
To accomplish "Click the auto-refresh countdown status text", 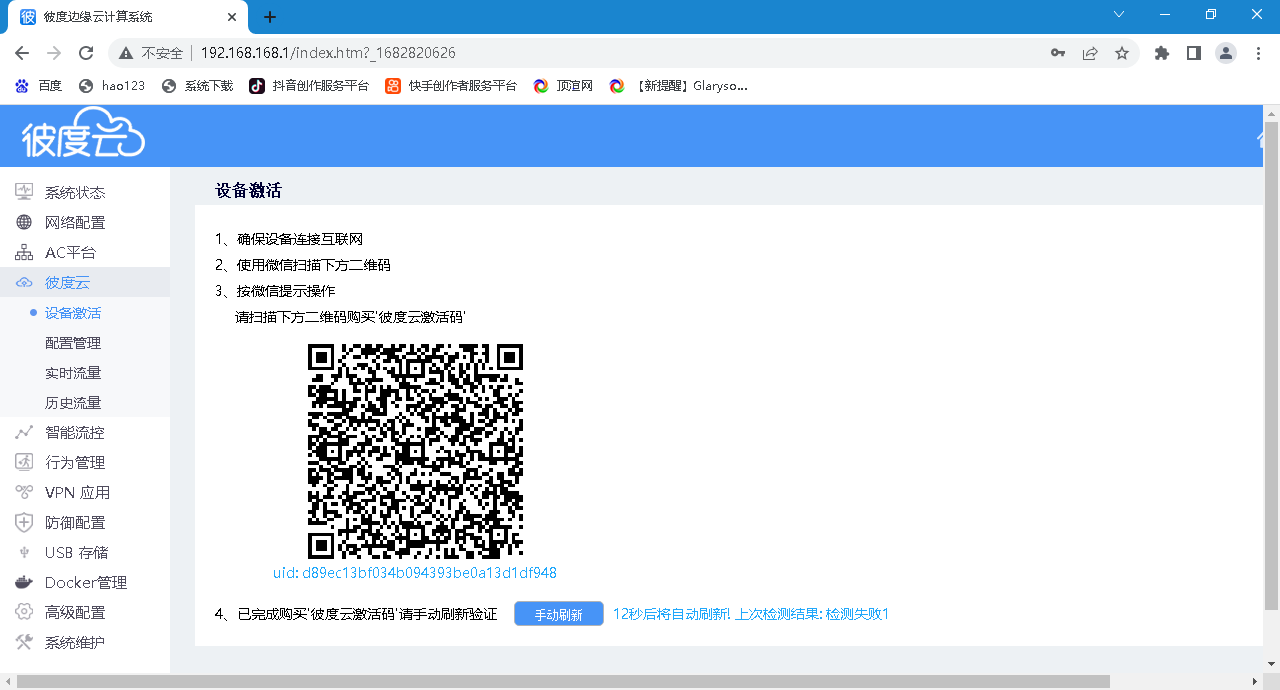I will [751, 614].
